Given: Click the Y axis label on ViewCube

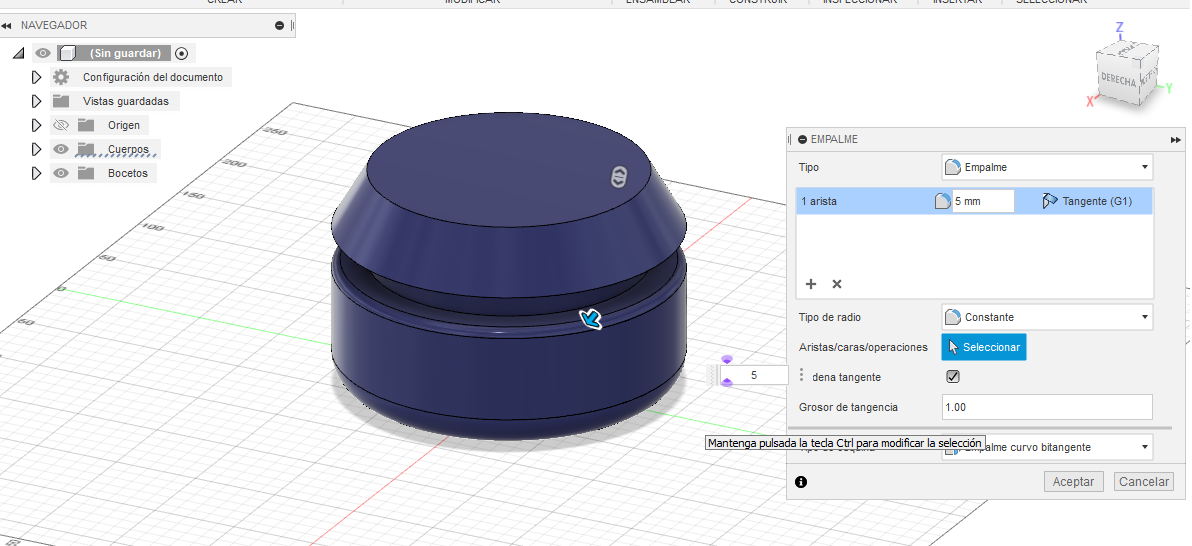Looking at the screenshot, I should (1169, 89).
